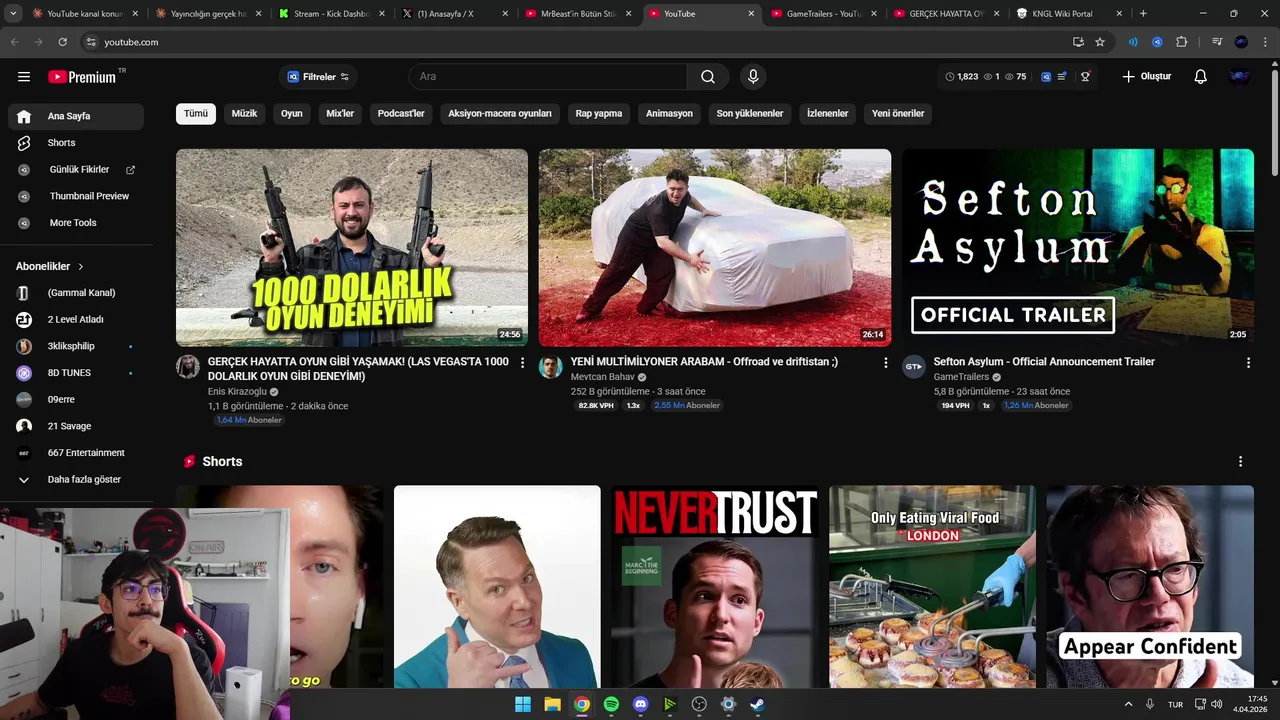
Task: Open options for Mevtcan Bahav video
Action: click(x=885, y=363)
